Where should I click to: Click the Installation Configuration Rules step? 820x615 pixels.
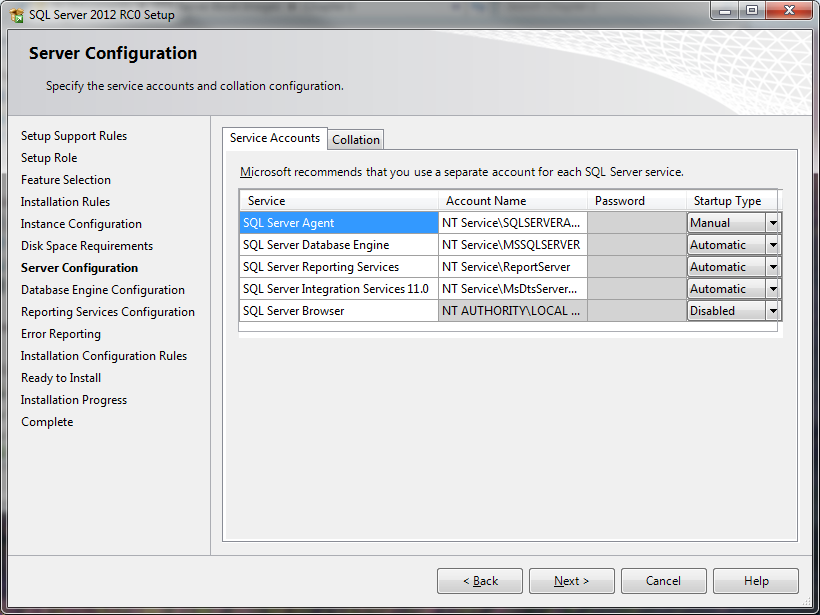104,356
